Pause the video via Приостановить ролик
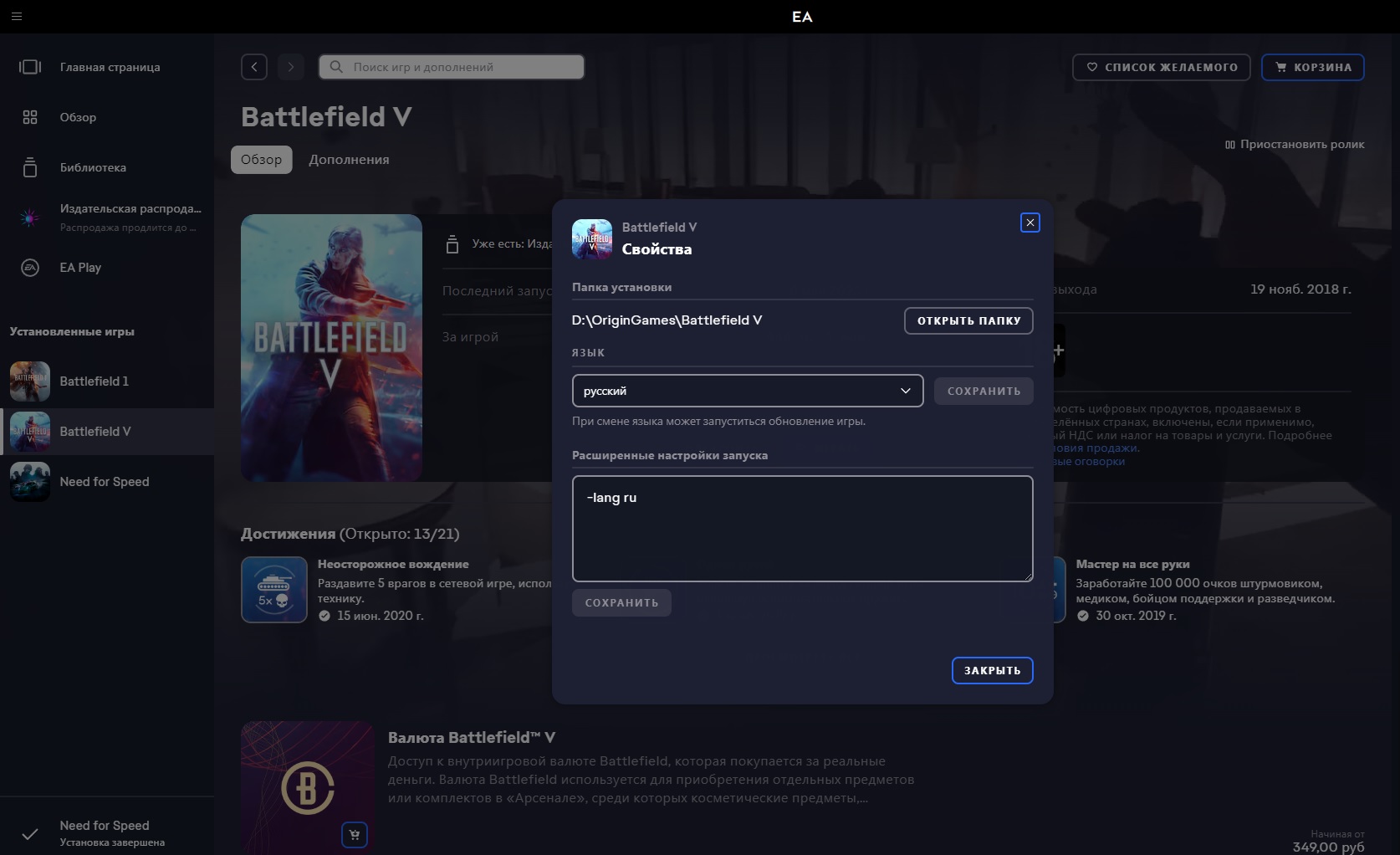This screenshot has height=855, width=1400. (x=1295, y=145)
